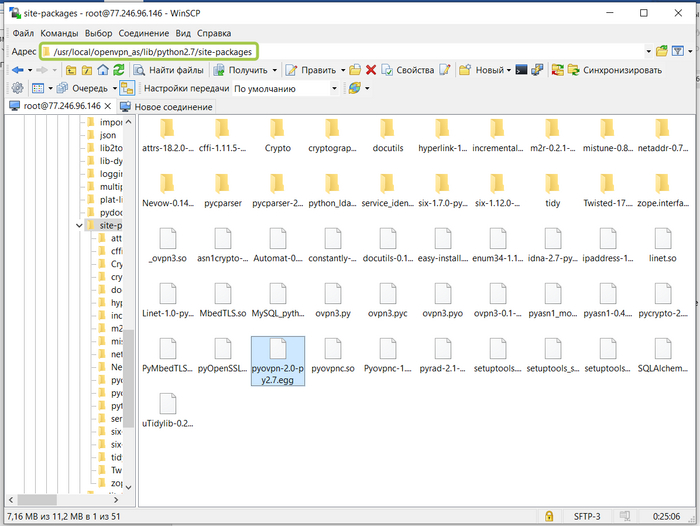The image size is (700, 526).
Task: Open transfer settings 'По умолчанию' combo box
Action: click(285, 88)
